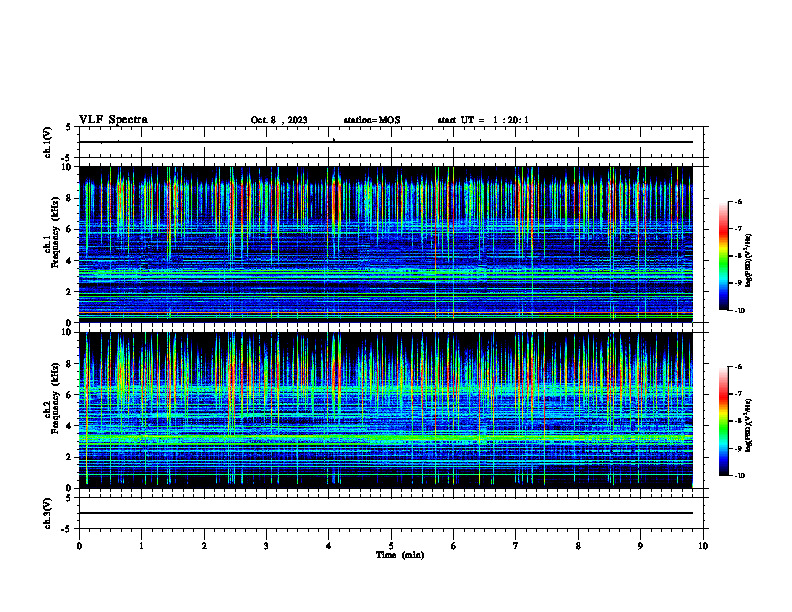Viewport: 792px width, 612px height.
Task: Click time-axis tick label "0"
Action: pyautogui.click(x=79, y=546)
